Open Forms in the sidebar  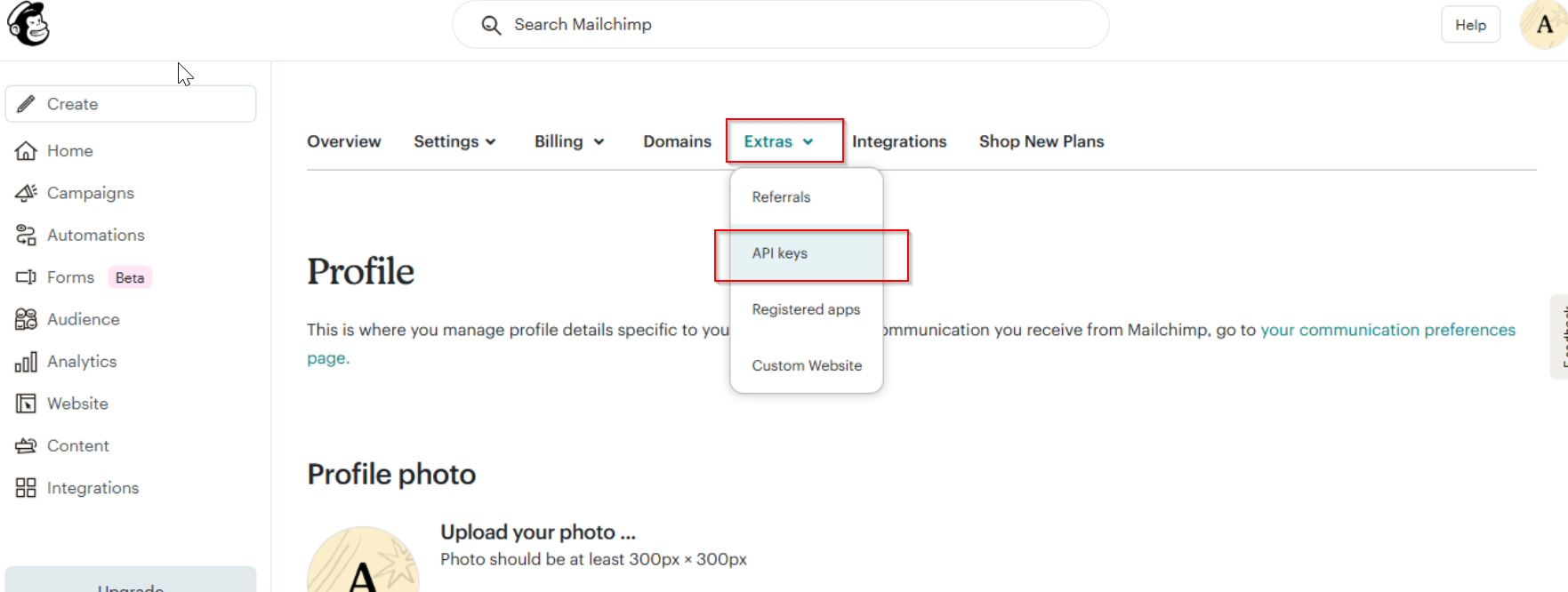tap(70, 277)
